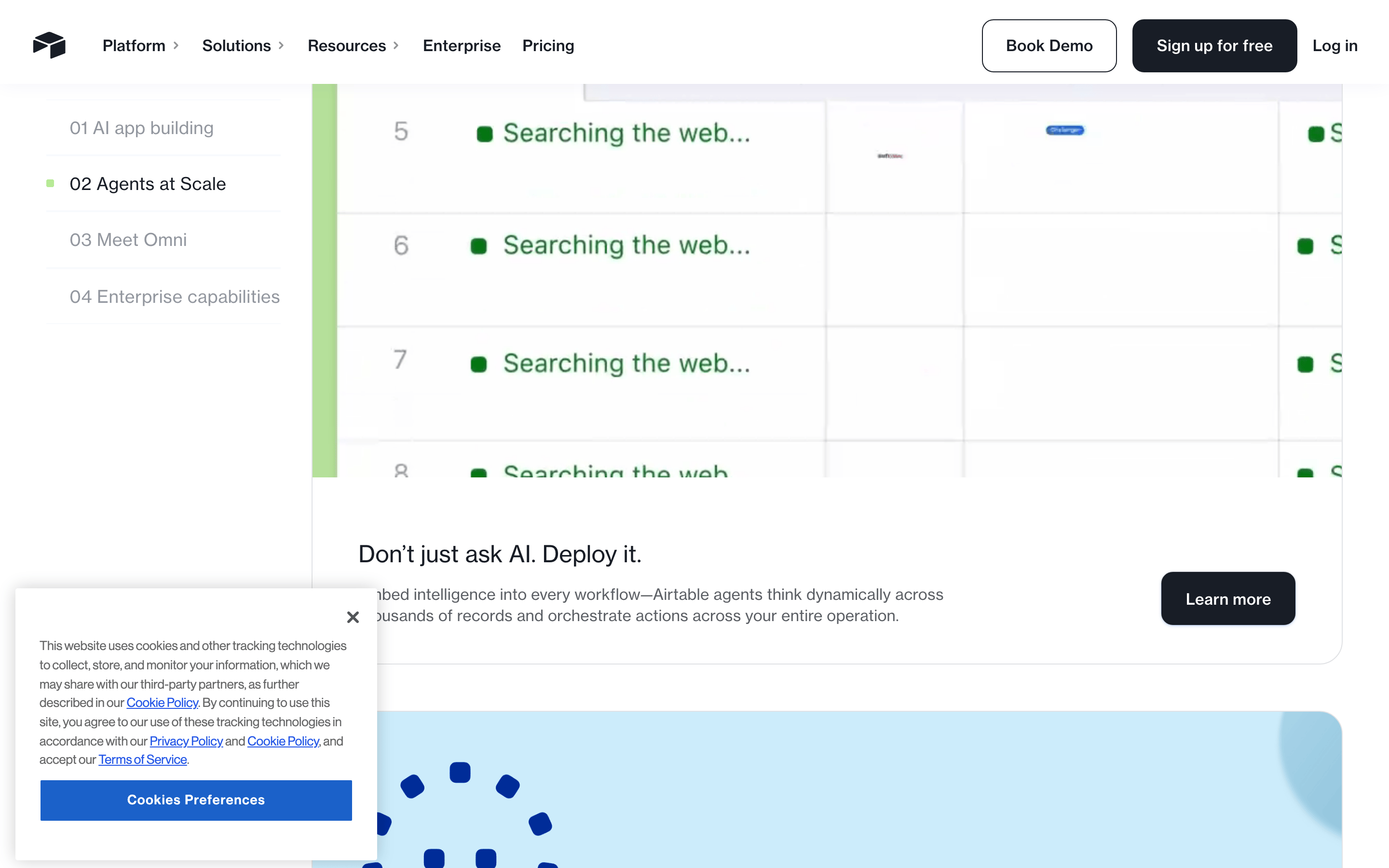Select the 04 Enterprise capabilities tab

175,296
